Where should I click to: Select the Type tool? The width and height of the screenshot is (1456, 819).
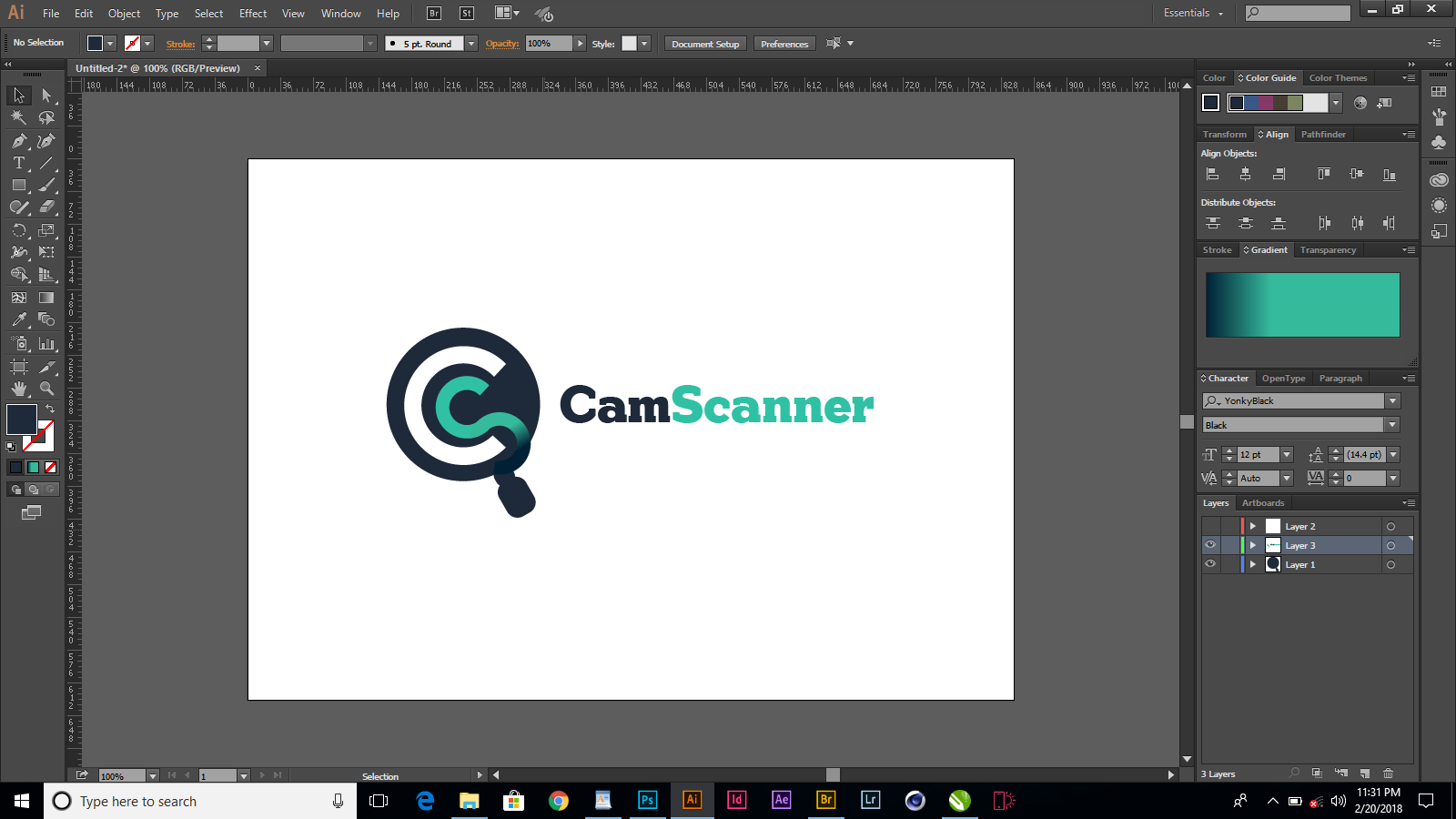pyautogui.click(x=19, y=163)
